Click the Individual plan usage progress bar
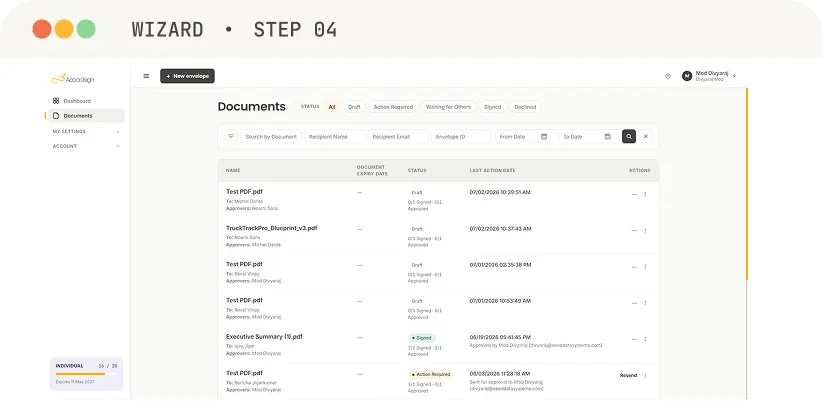 [x=86, y=374]
